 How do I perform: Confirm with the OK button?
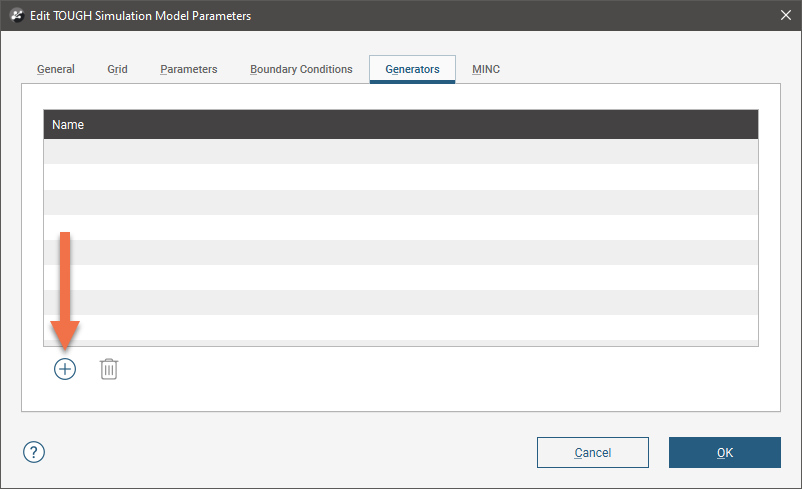[724, 453]
